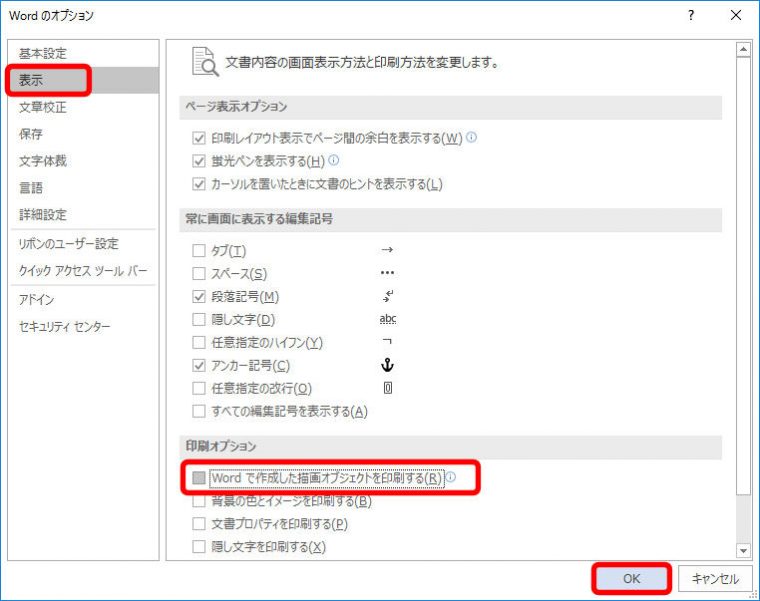Enable the 隠し文字(D) checkbox
The image size is (760, 601).
pos(199,319)
